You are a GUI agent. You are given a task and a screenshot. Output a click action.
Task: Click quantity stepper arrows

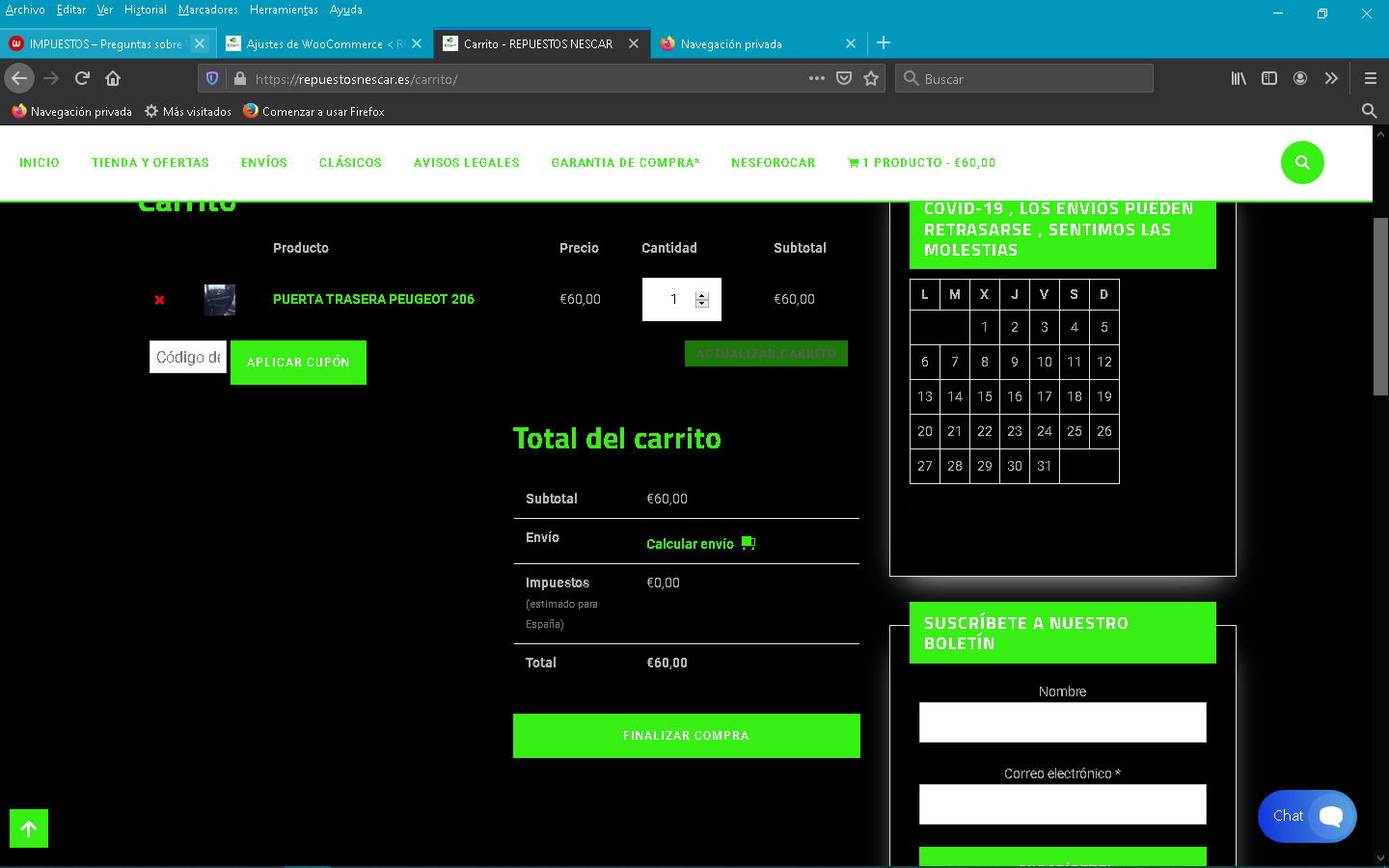point(702,300)
